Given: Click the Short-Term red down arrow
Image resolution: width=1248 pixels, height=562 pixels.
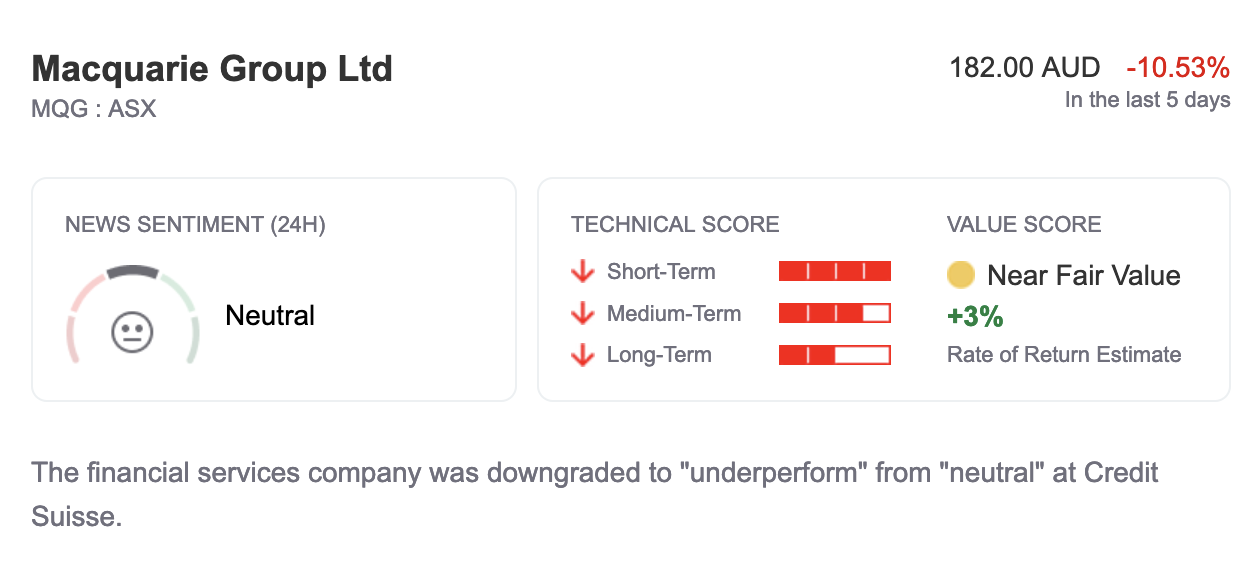Looking at the screenshot, I should tap(582, 272).
